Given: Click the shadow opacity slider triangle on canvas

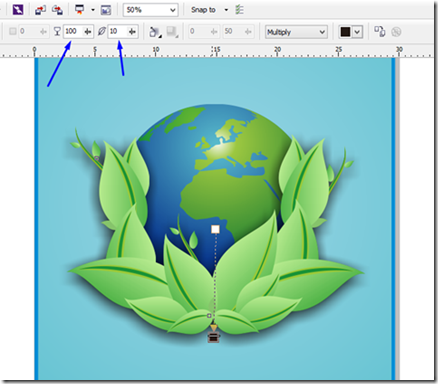Looking at the screenshot, I should click(x=213, y=328).
